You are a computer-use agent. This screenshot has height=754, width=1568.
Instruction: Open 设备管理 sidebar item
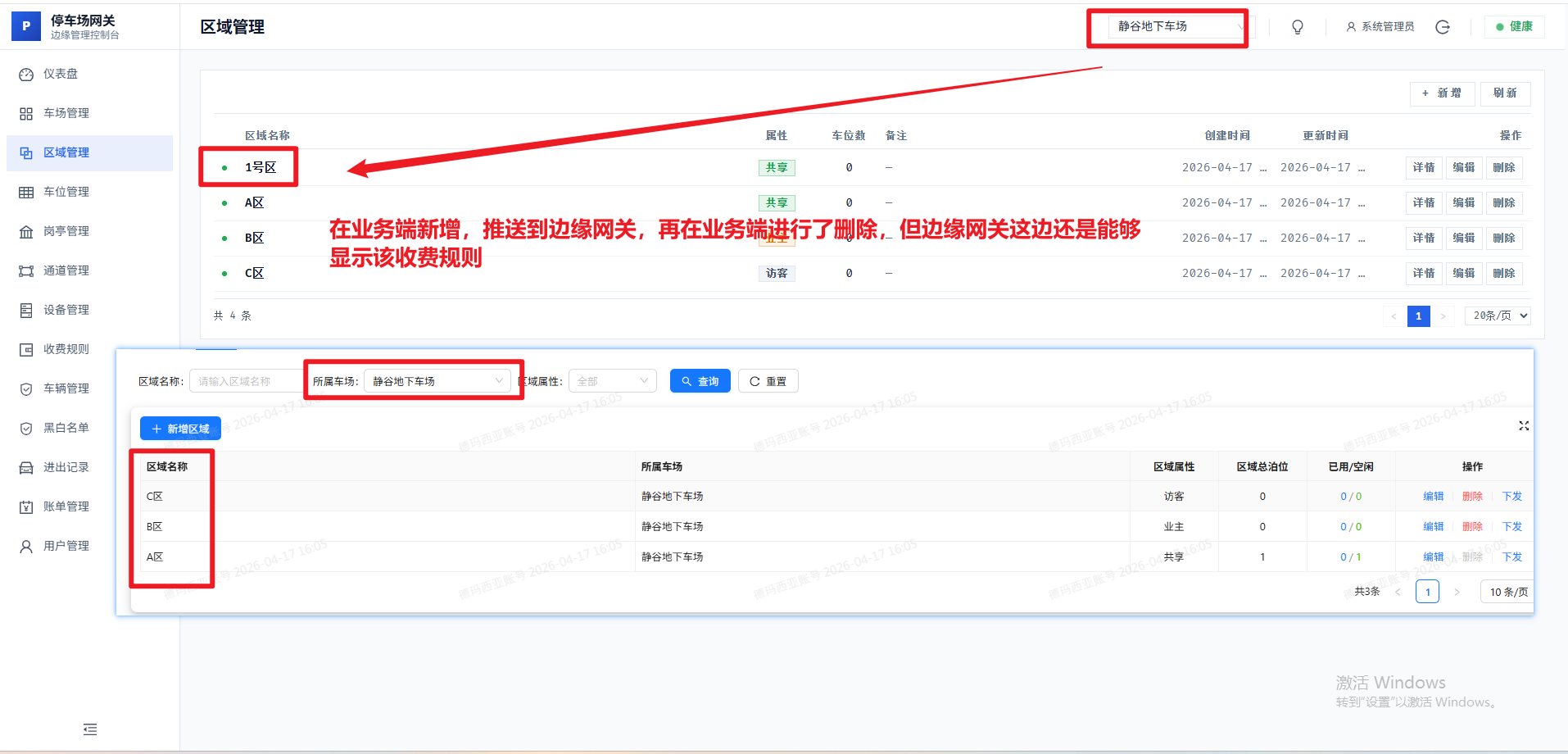coord(66,310)
